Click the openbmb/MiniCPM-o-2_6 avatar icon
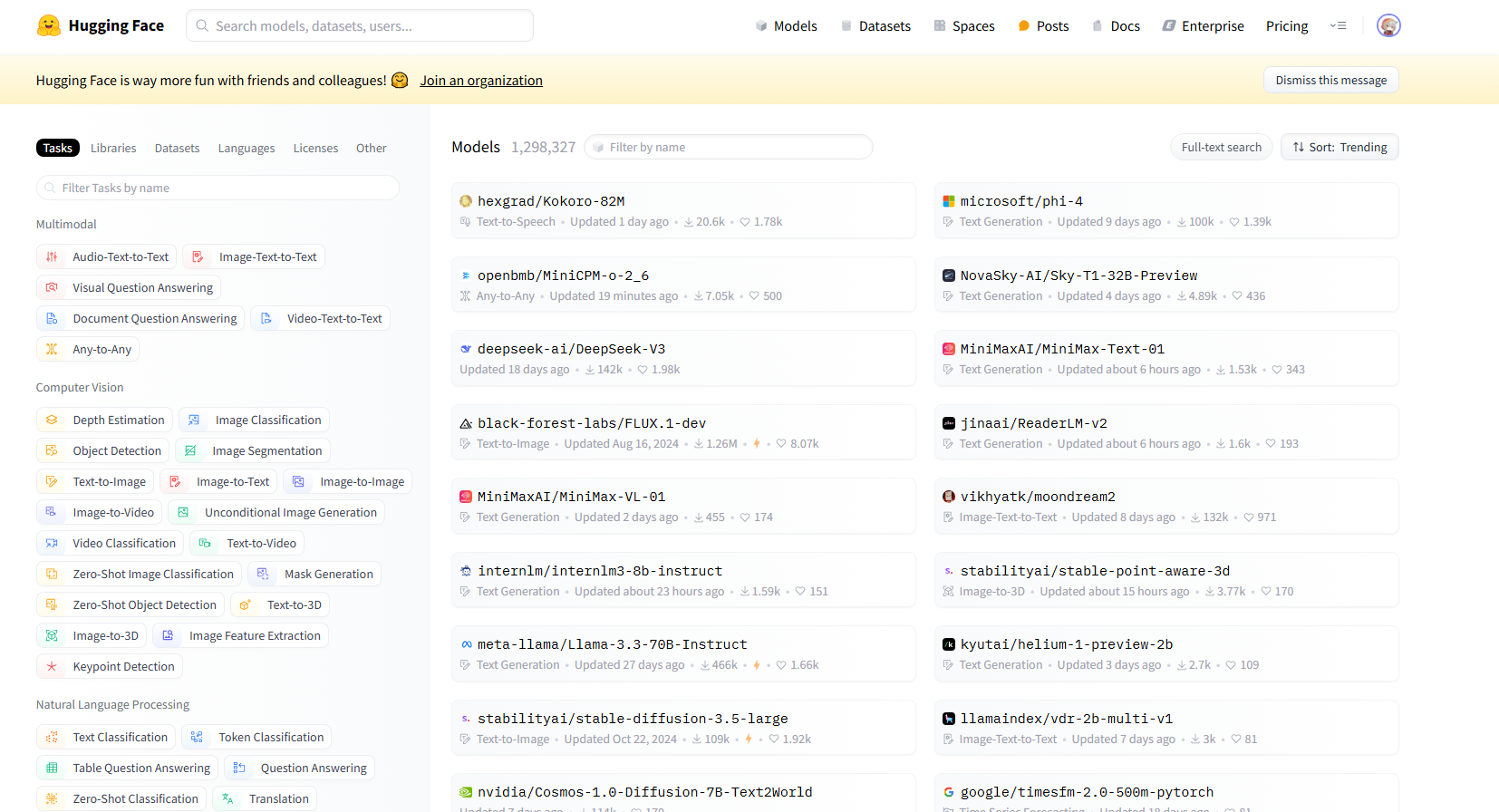Viewport: 1499px width, 812px height. pyautogui.click(x=466, y=275)
